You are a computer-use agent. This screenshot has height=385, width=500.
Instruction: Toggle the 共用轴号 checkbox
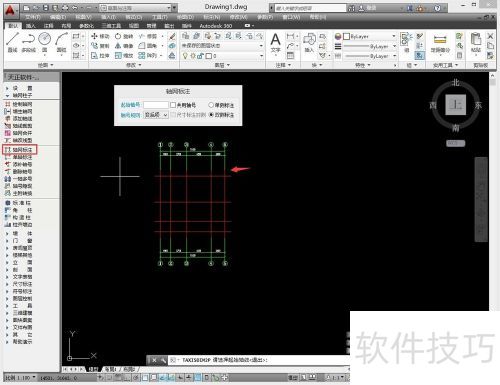tap(173, 105)
